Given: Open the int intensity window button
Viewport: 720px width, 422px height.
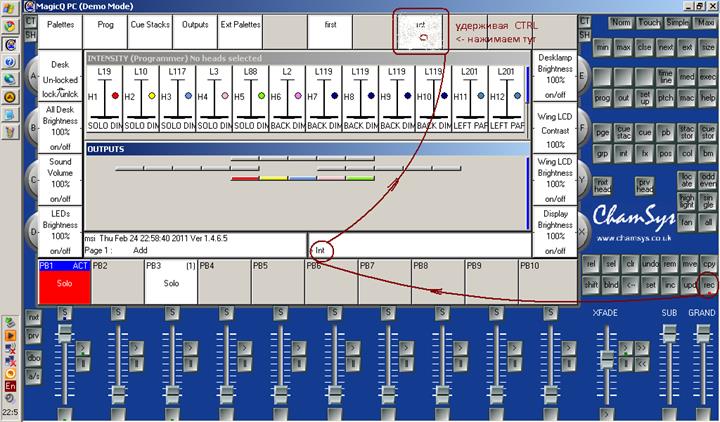Looking at the screenshot, I should pos(623,153).
